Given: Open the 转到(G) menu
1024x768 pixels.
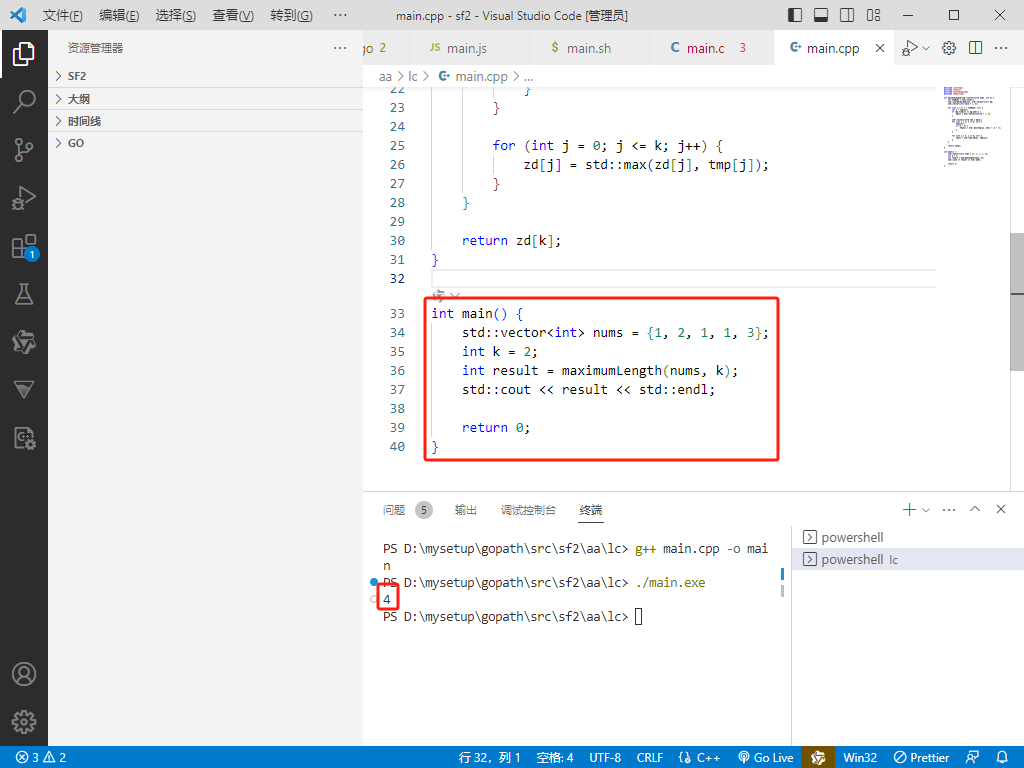Looking at the screenshot, I should [291, 15].
